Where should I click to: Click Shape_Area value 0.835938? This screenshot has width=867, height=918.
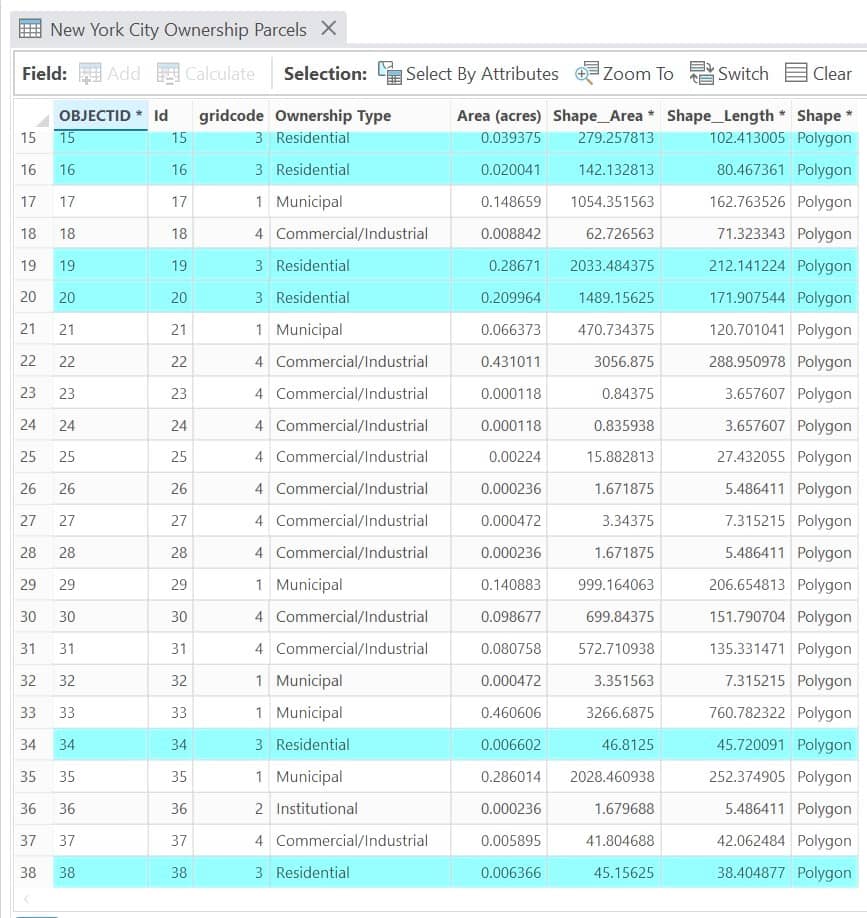click(x=604, y=426)
